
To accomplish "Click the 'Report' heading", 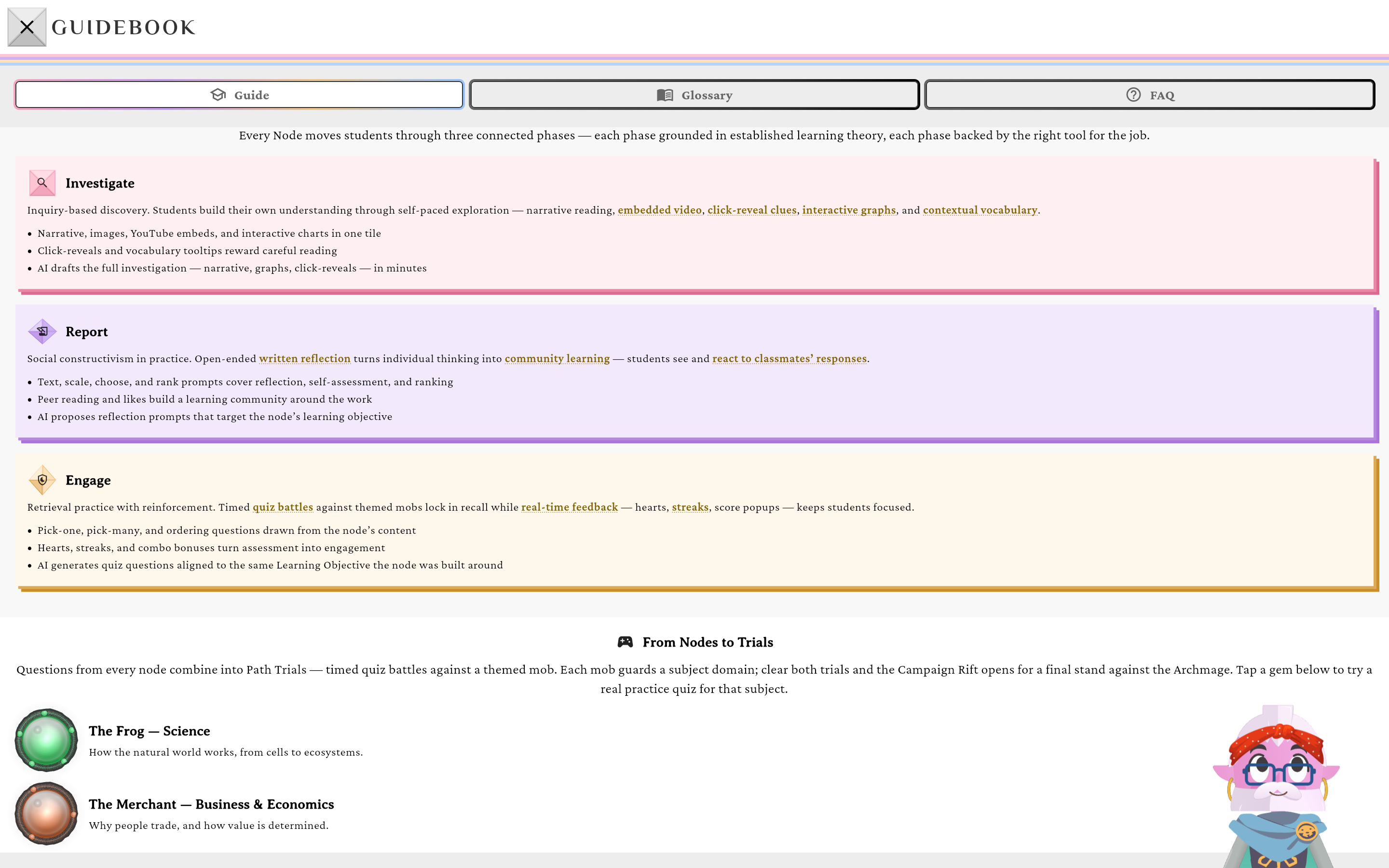I will click(87, 332).
